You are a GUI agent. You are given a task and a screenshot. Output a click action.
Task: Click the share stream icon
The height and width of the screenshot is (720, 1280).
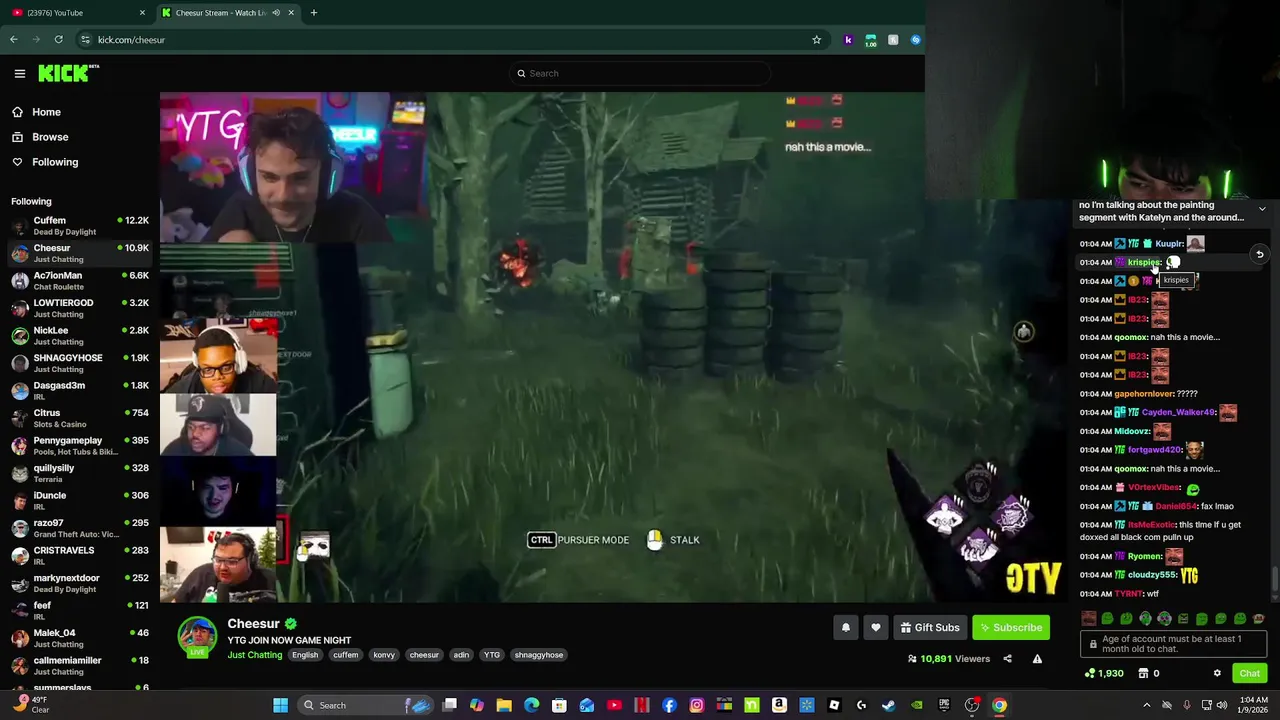[x=1007, y=659]
